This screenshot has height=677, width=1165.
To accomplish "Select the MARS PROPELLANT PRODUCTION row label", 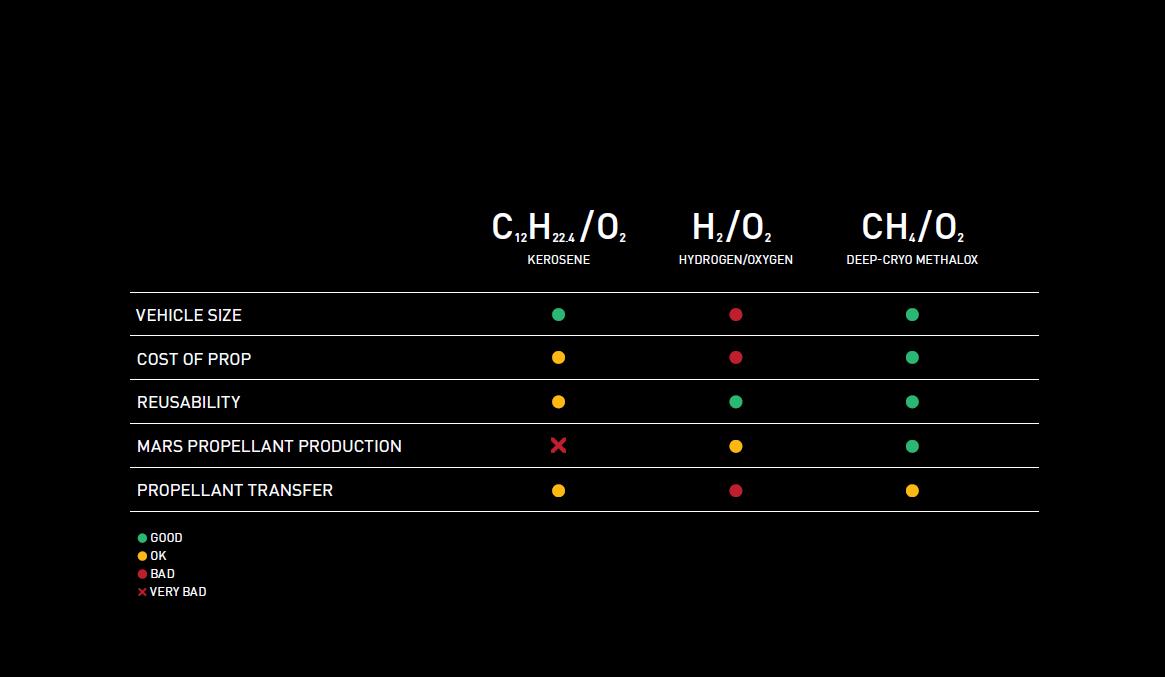I will (x=269, y=446).
